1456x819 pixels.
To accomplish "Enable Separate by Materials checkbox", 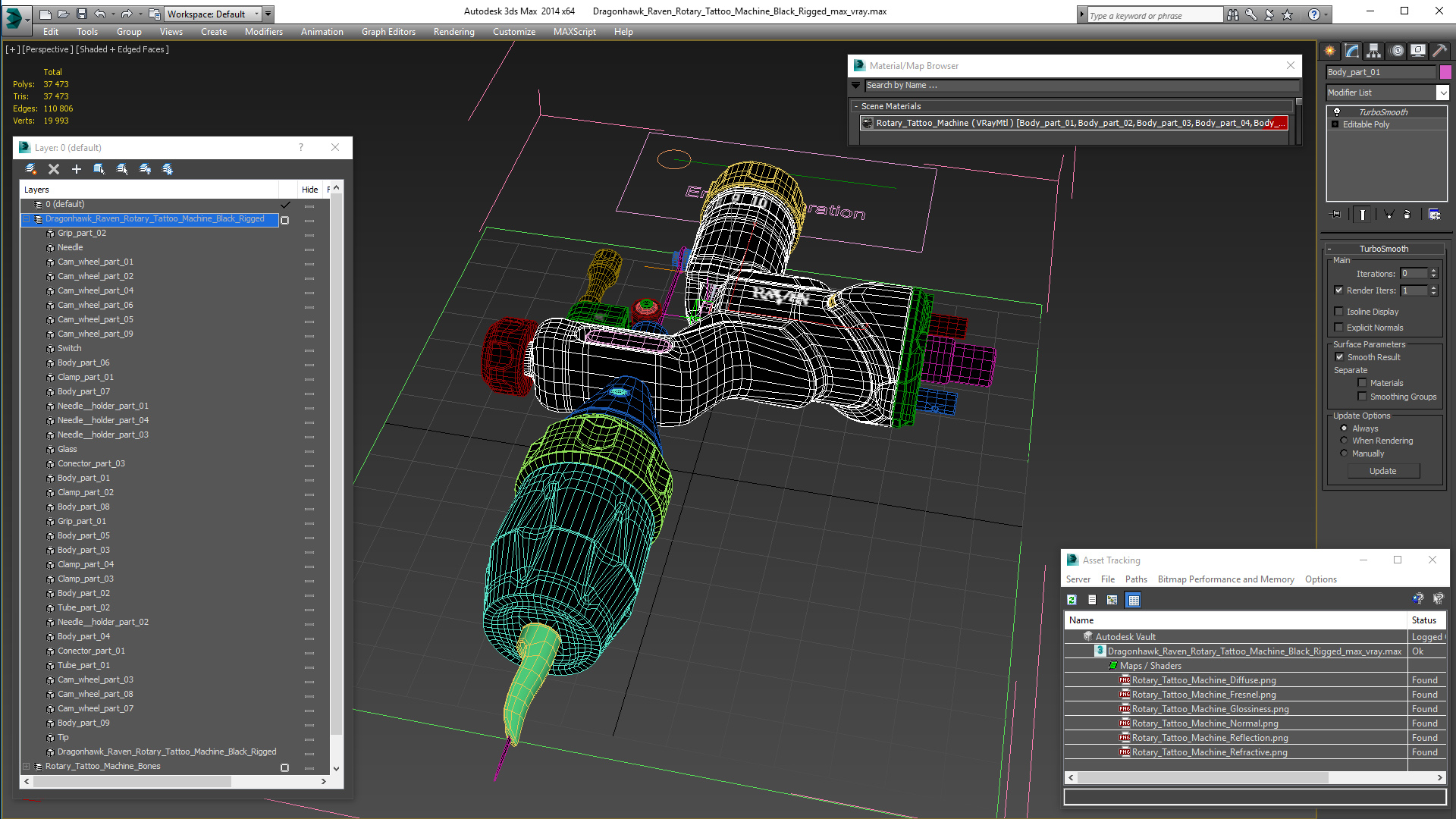I will (x=1362, y=383).
